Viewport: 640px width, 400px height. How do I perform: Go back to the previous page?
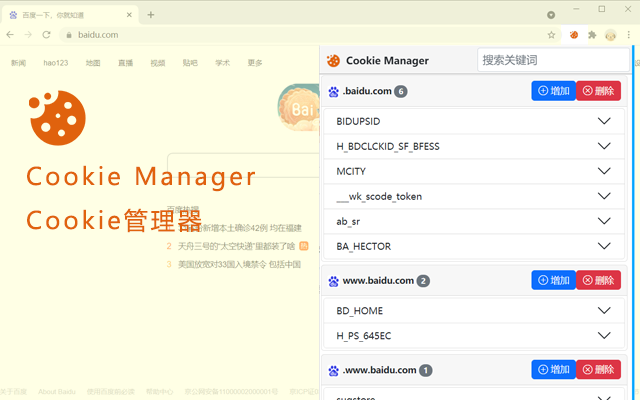[x=10, y=35]
